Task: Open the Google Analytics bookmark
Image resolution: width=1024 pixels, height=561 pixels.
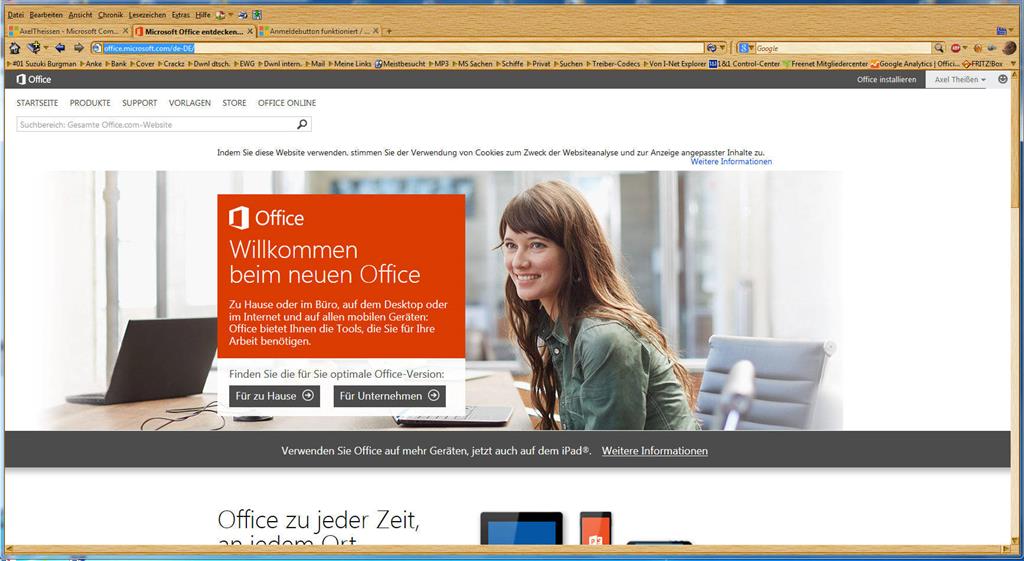Action: 915,64
